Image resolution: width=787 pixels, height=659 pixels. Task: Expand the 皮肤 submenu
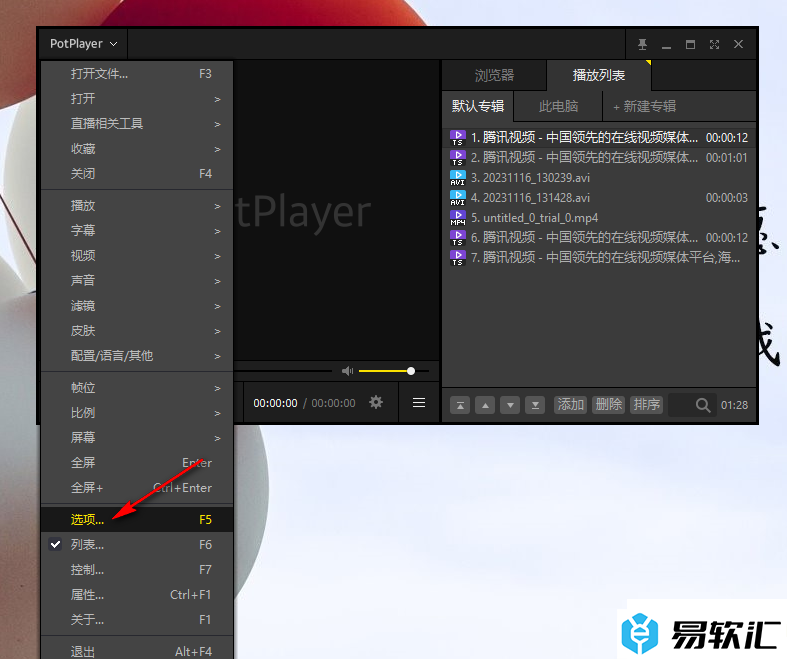[x=137, y=331]
